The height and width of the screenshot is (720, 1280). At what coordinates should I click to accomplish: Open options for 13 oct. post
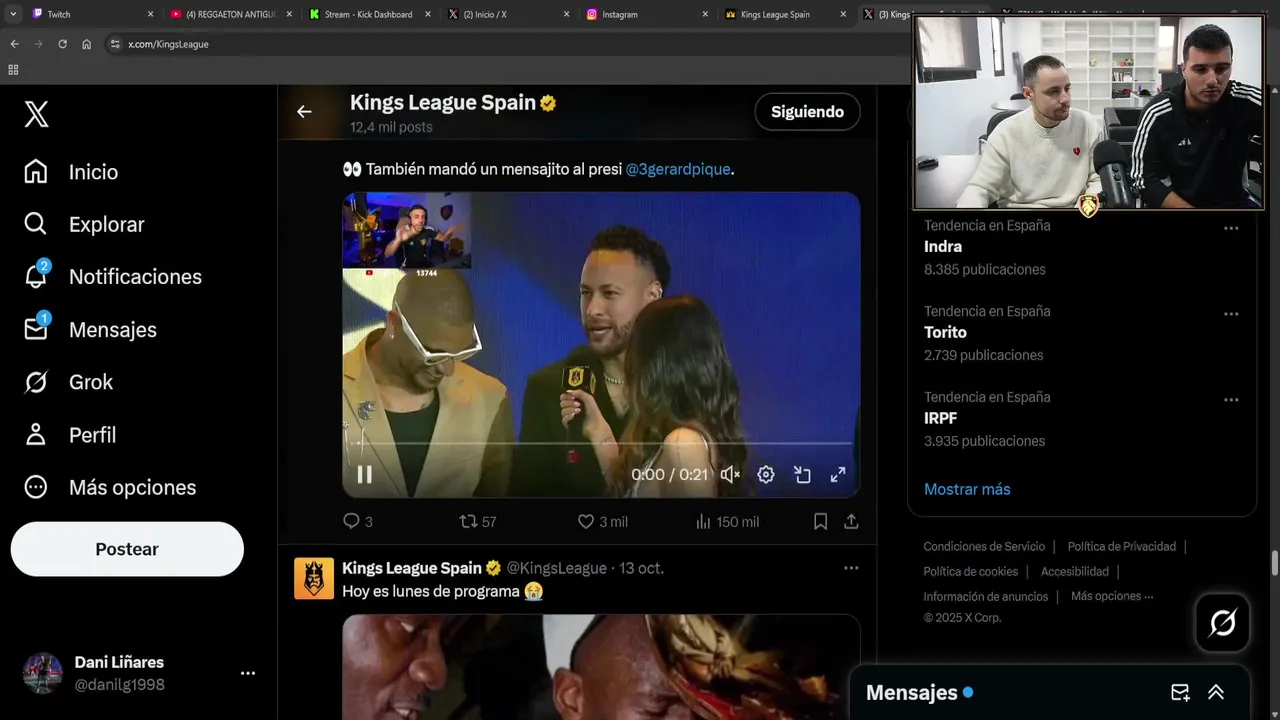[x=851, y=568]
